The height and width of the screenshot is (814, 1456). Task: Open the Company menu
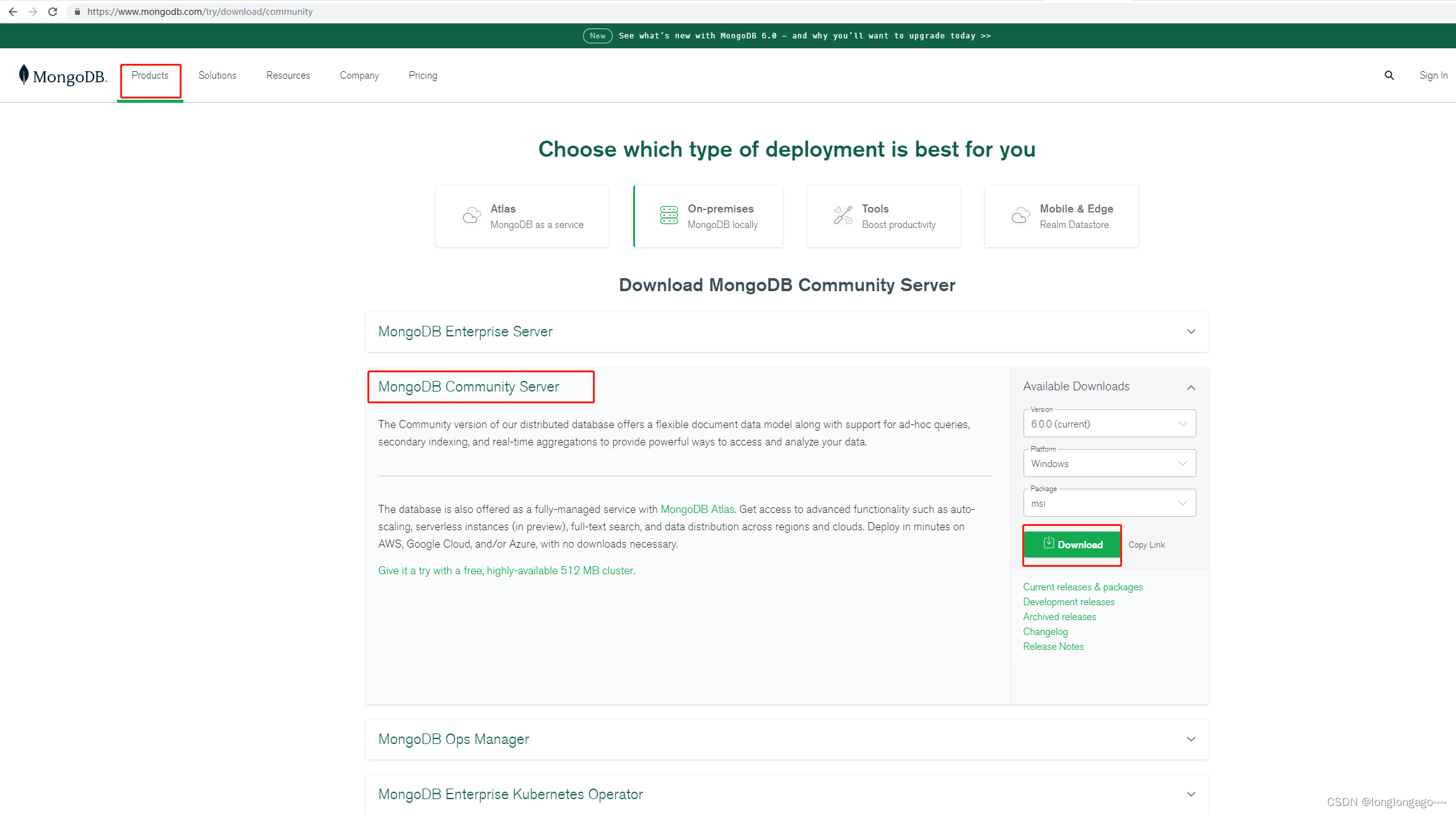pyautogui.click(x=359, y=75)
